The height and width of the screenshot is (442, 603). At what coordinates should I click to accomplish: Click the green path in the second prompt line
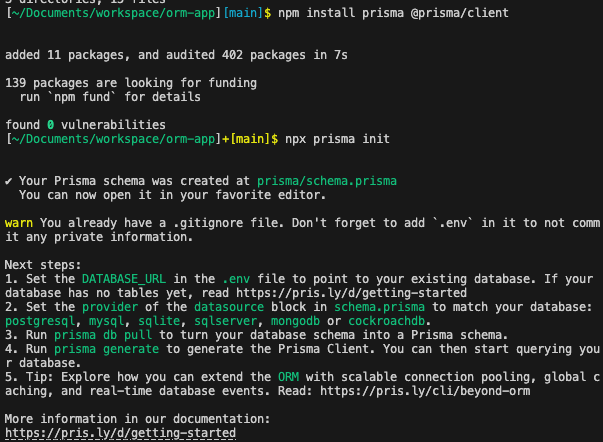[113, 139]
